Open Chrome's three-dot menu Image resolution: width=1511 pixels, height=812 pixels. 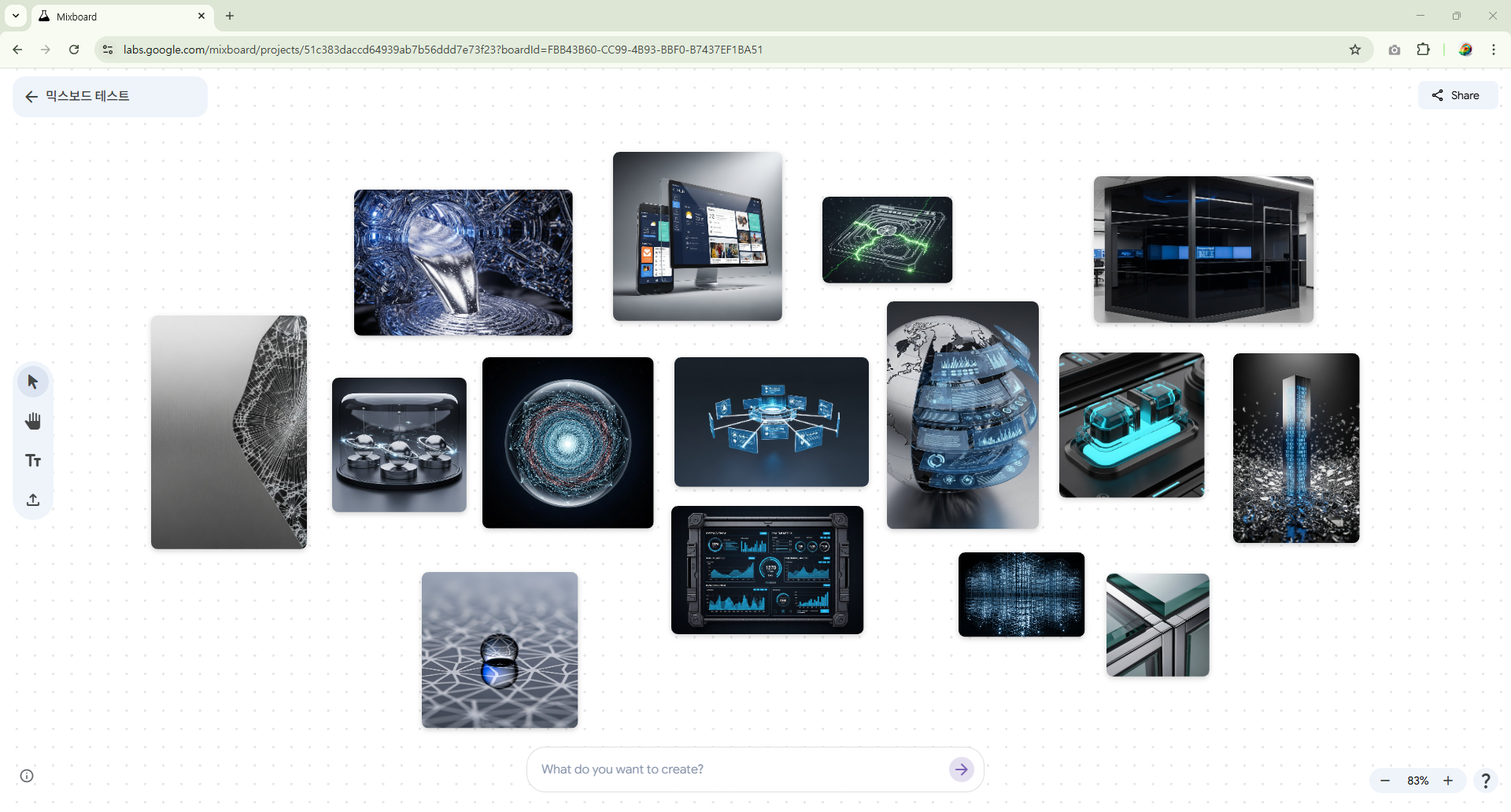(x=1494, y=50)
